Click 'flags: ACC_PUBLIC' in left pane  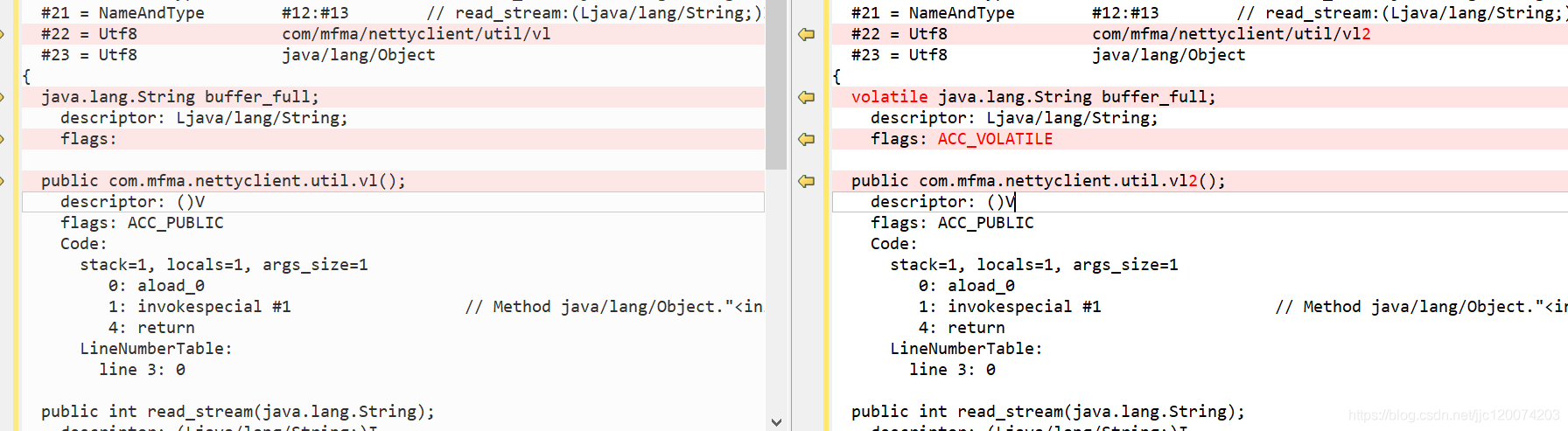(142, 223)
